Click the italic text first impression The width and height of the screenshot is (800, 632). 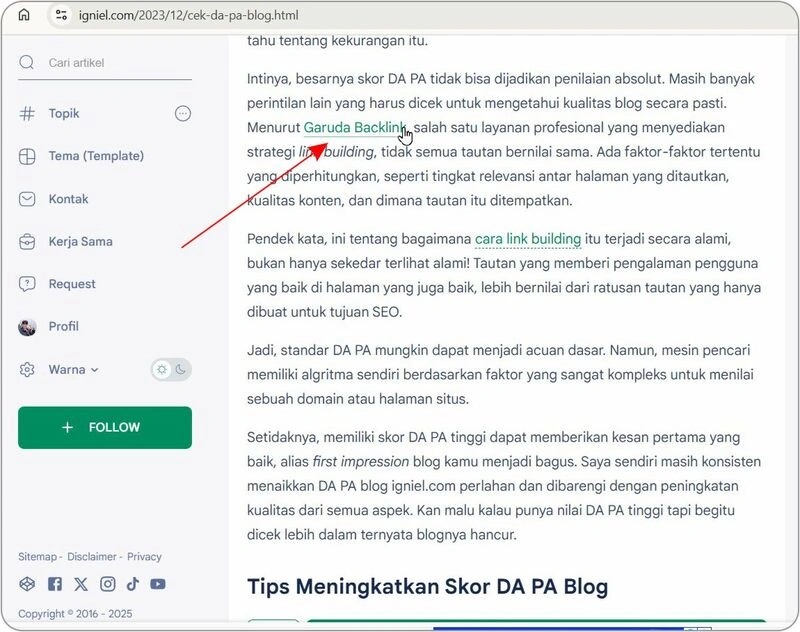361,462
